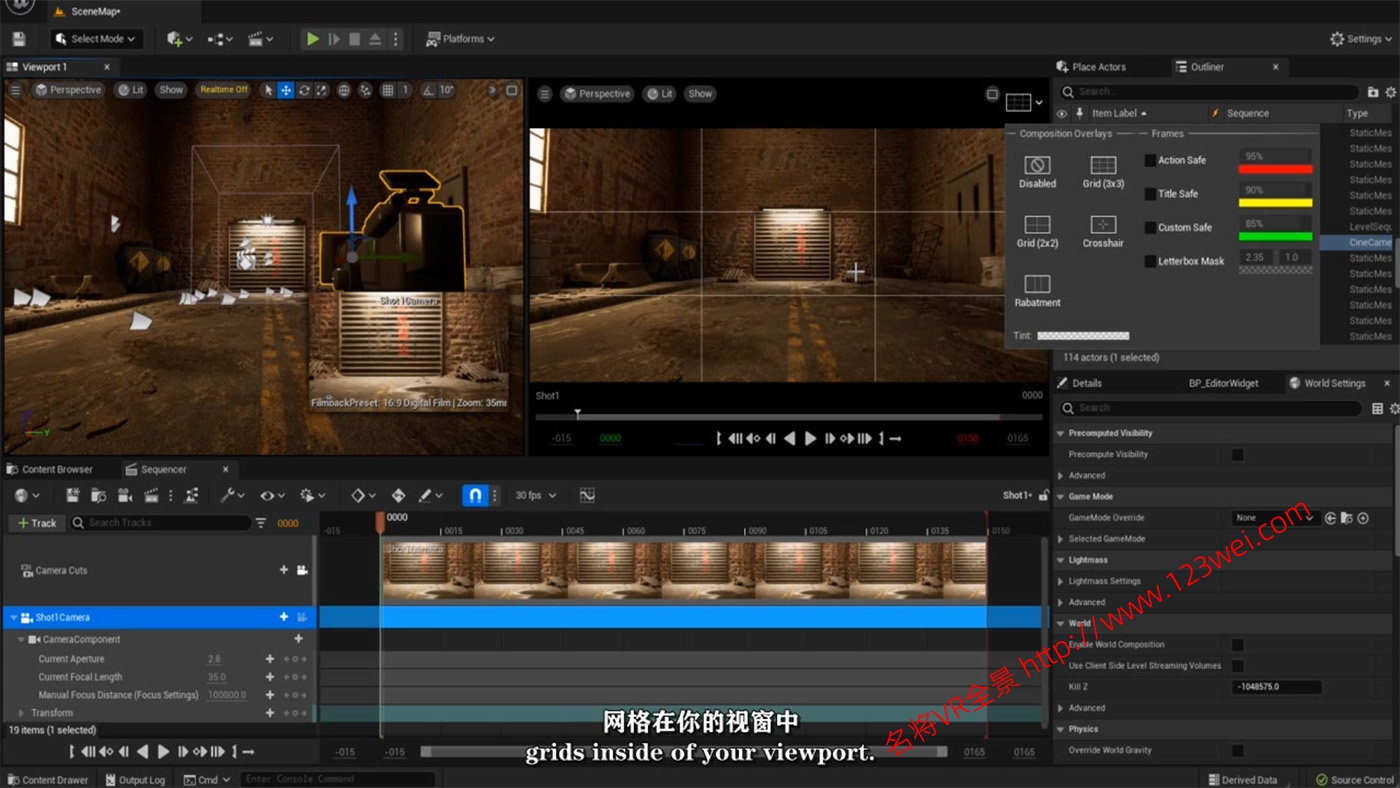Toggle the Sequencer snapping magnet icon
The height and width of the screenshot is (788, 1400).
pos(475,495)
